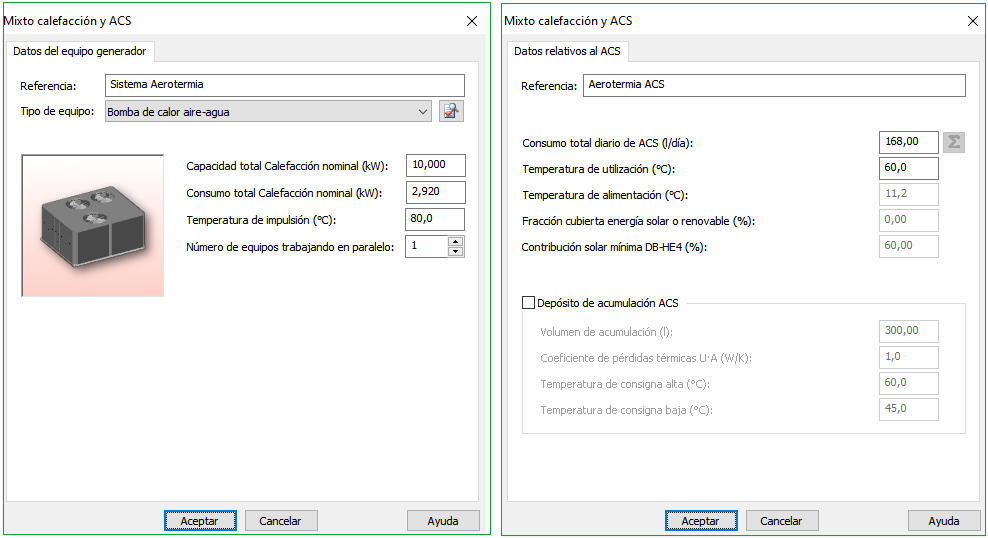Screen dimensions: 988x538
Task: Click the heat pump equipment image
Action: point(93,226)
